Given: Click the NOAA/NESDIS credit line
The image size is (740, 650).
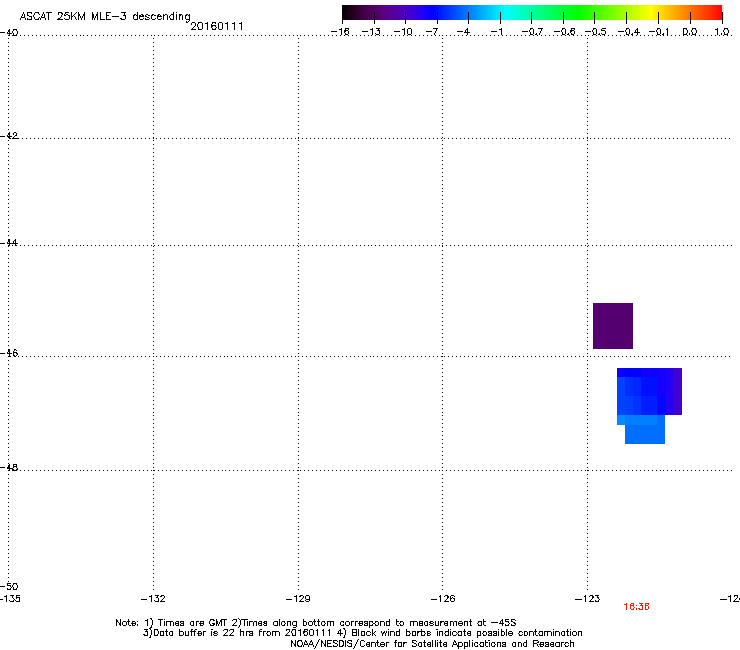Looking at the screenshot, I should coord(432,644).
